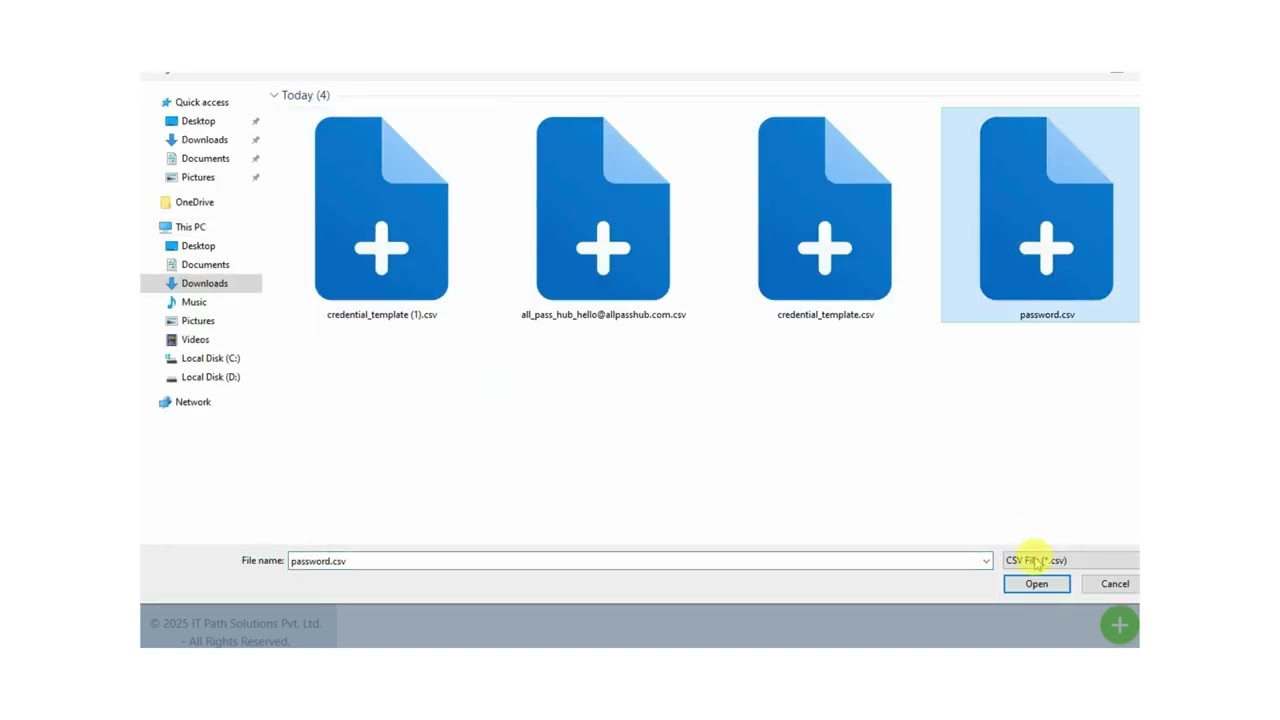
Task: Click the pinned Pictures icon under Quick access
Action: coord(172,177)
